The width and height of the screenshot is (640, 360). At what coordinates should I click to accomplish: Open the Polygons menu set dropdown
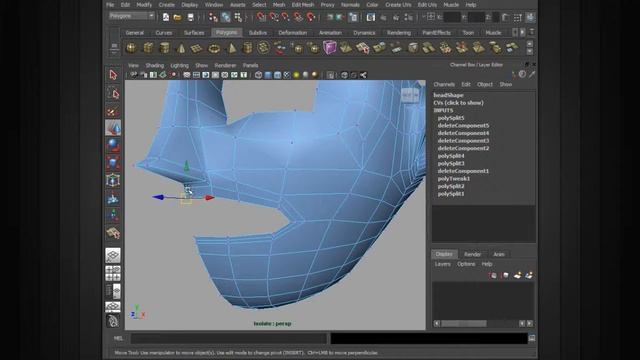[132, 16]
